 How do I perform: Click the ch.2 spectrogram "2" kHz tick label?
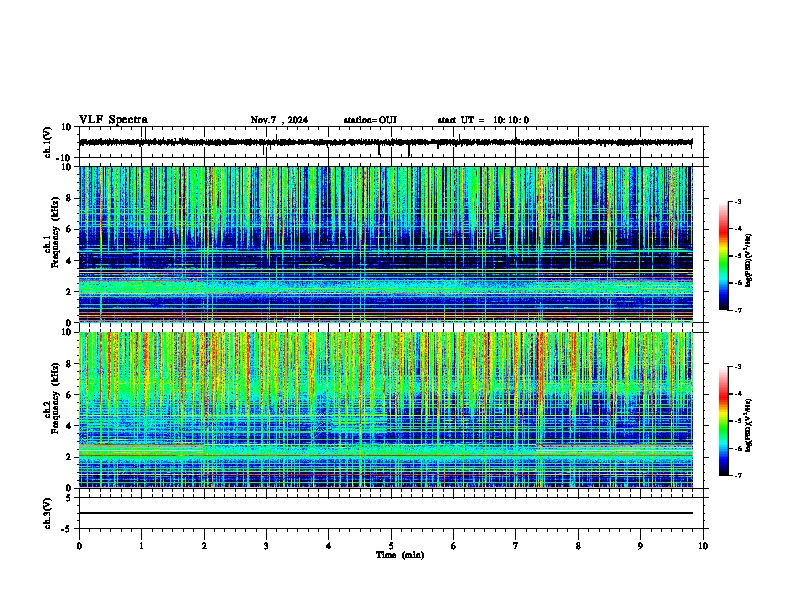point(69,457)
